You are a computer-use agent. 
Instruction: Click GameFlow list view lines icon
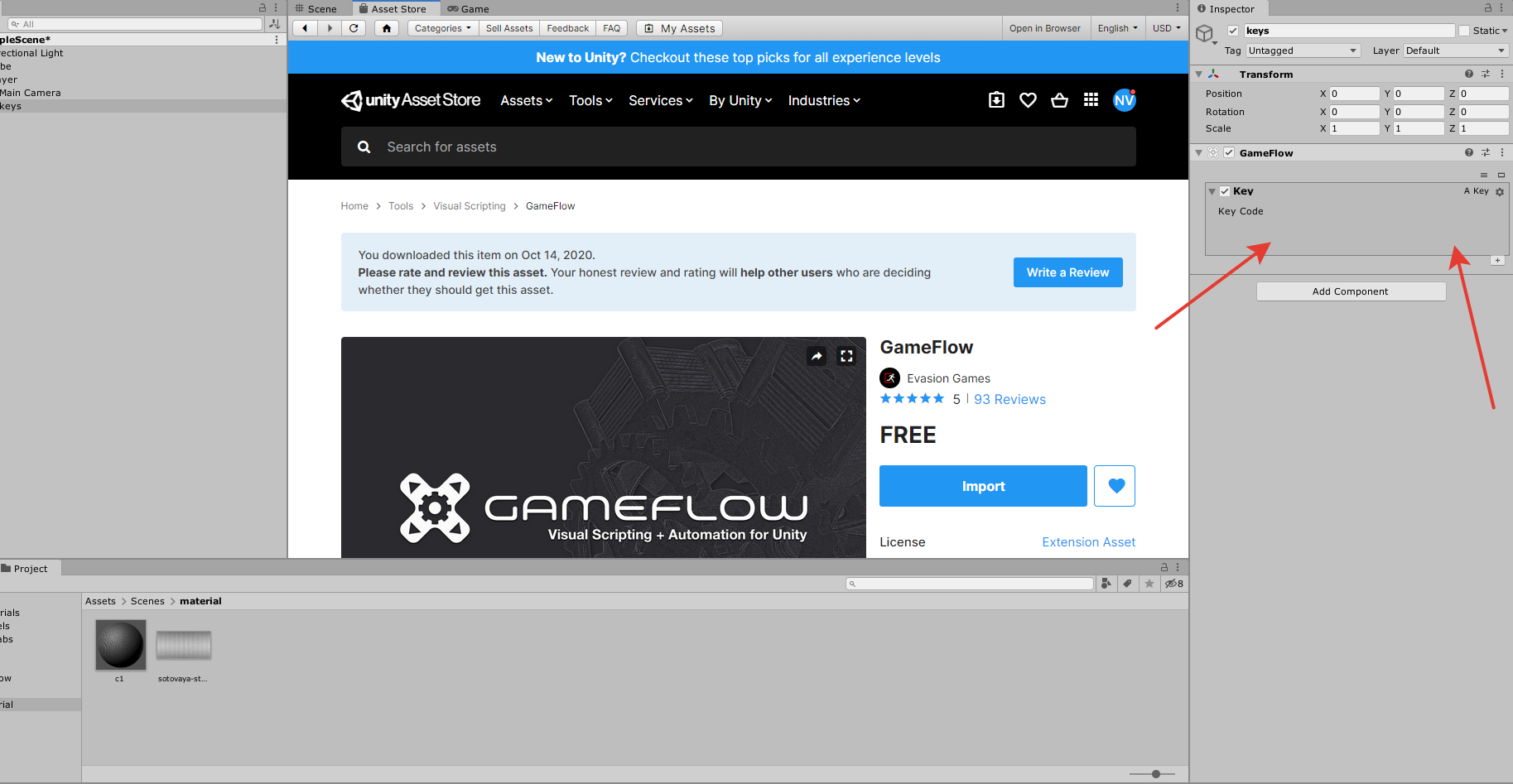[1484, 175]
